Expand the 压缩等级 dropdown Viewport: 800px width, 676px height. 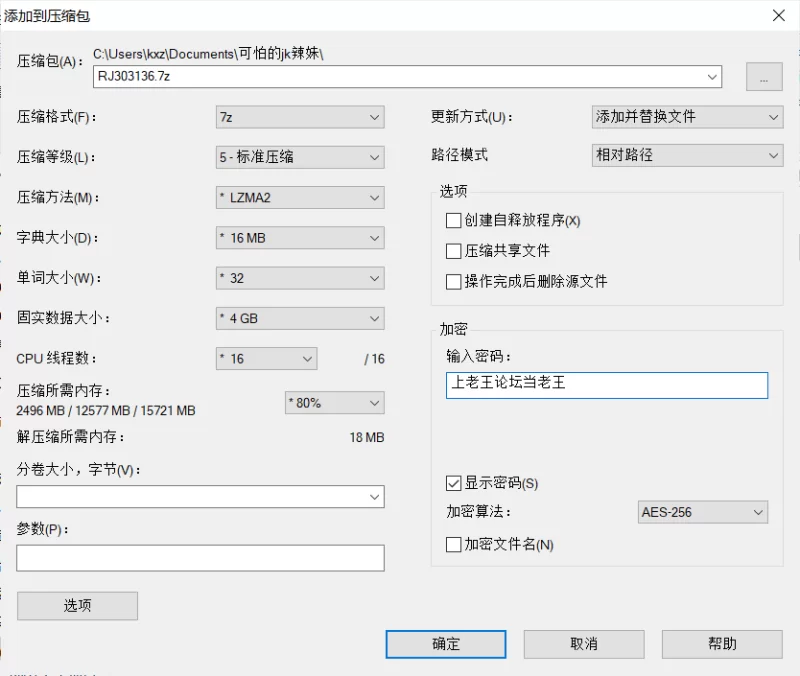coord(300,157)
